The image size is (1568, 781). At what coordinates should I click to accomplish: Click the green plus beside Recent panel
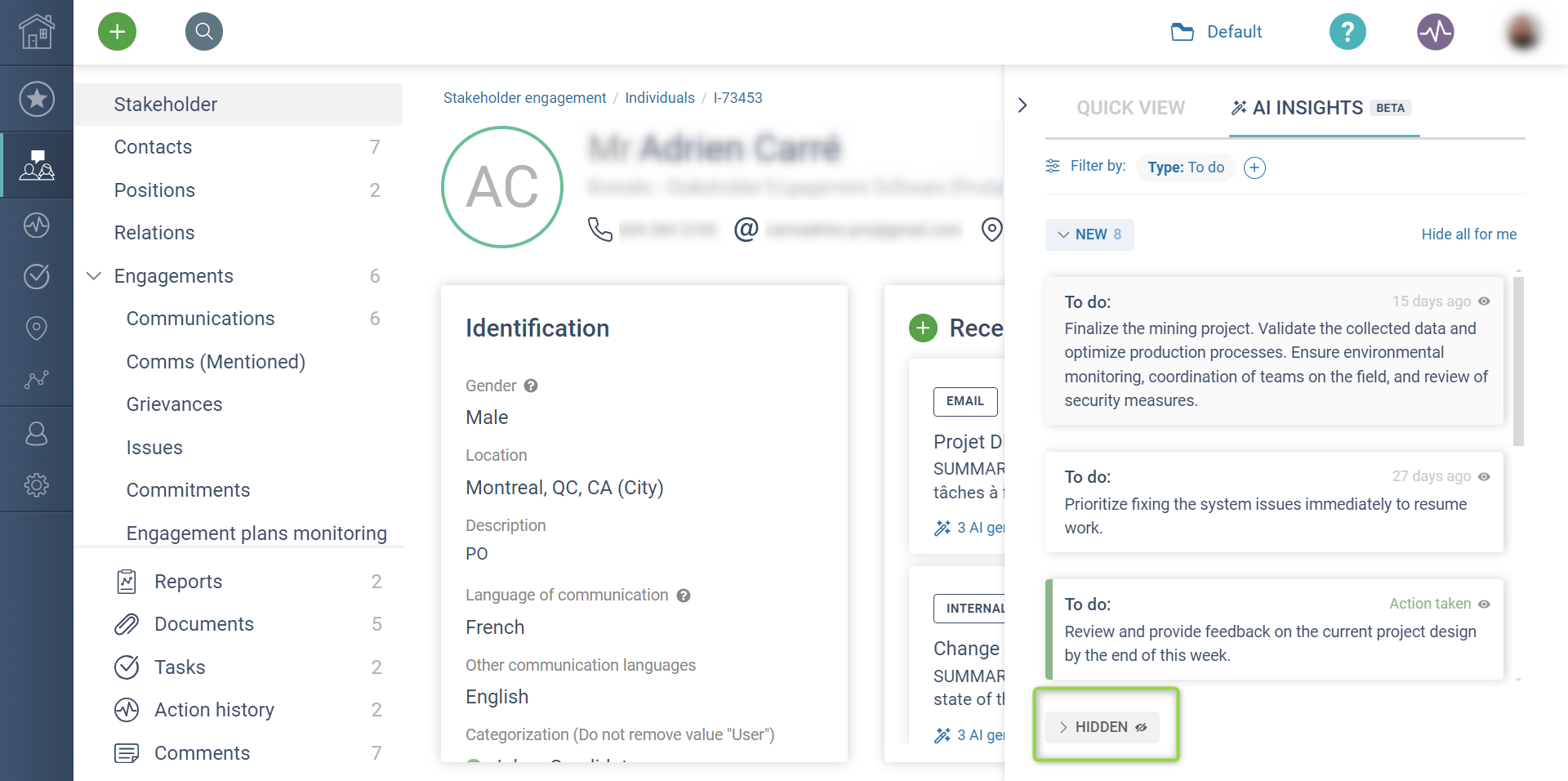(x=923, y=328)
